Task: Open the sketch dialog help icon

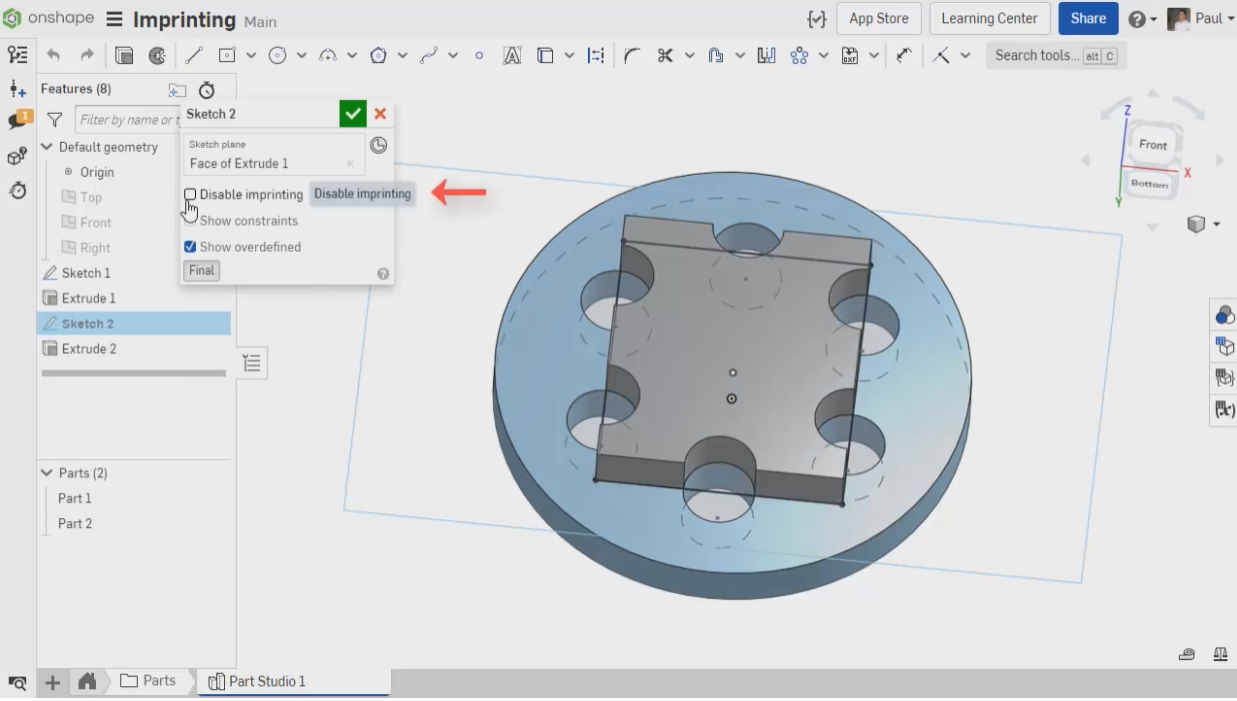Action: tap(382, 273)
